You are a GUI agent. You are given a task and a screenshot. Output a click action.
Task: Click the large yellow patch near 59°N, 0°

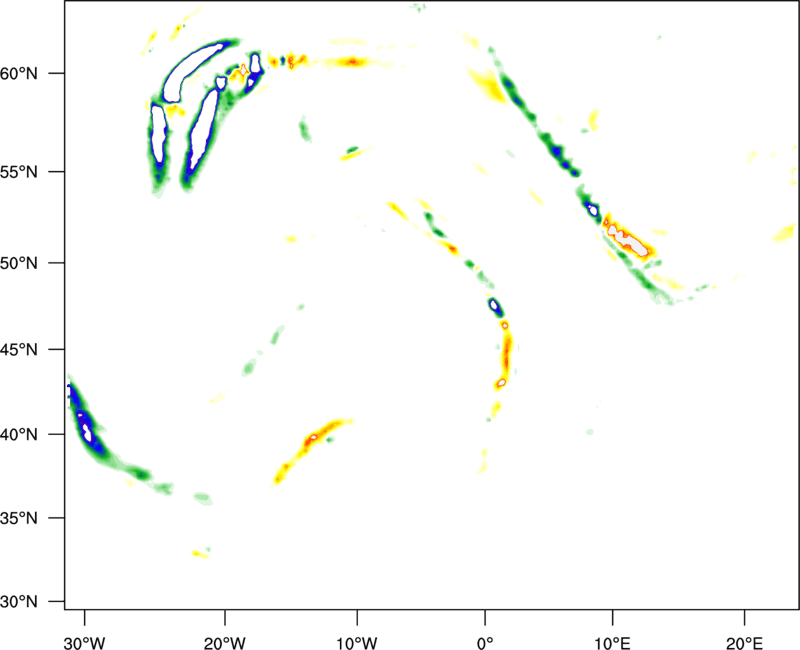(x=487, y=85)
